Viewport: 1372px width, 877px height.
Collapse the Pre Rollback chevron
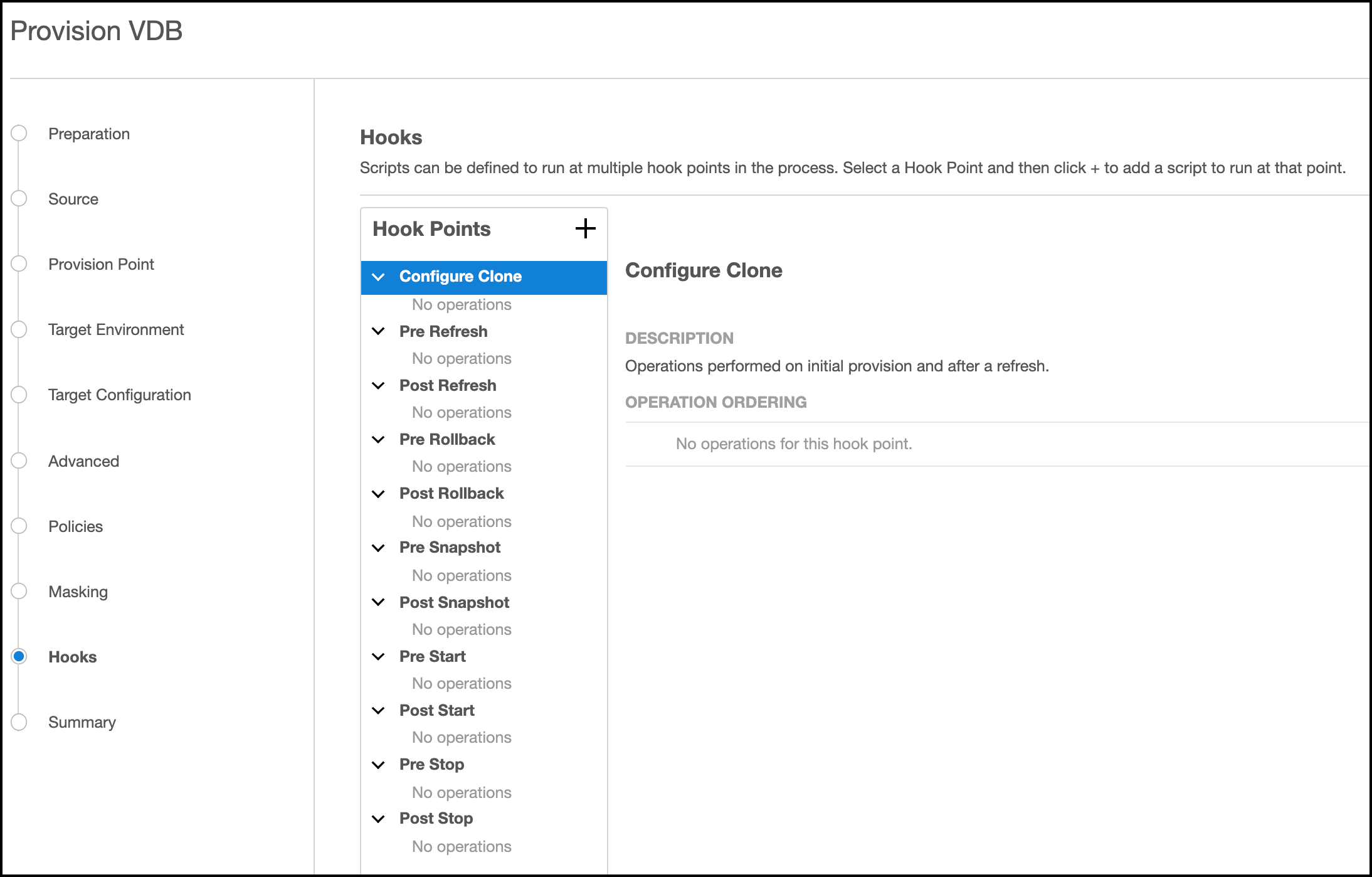click(378, 439)
